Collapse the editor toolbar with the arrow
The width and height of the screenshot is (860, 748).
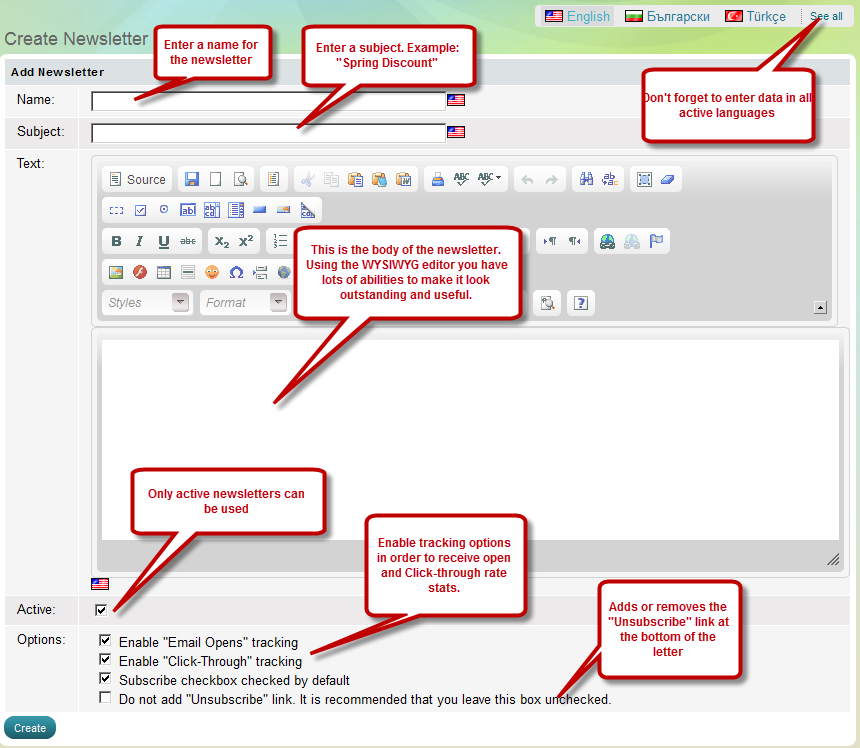pos(820,308)
